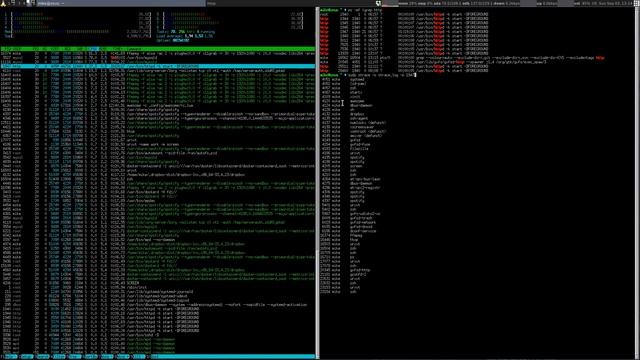640x360 pixels.
Task: Click F10 Quit in htop function bar
Action: click(x=154, y=357)
